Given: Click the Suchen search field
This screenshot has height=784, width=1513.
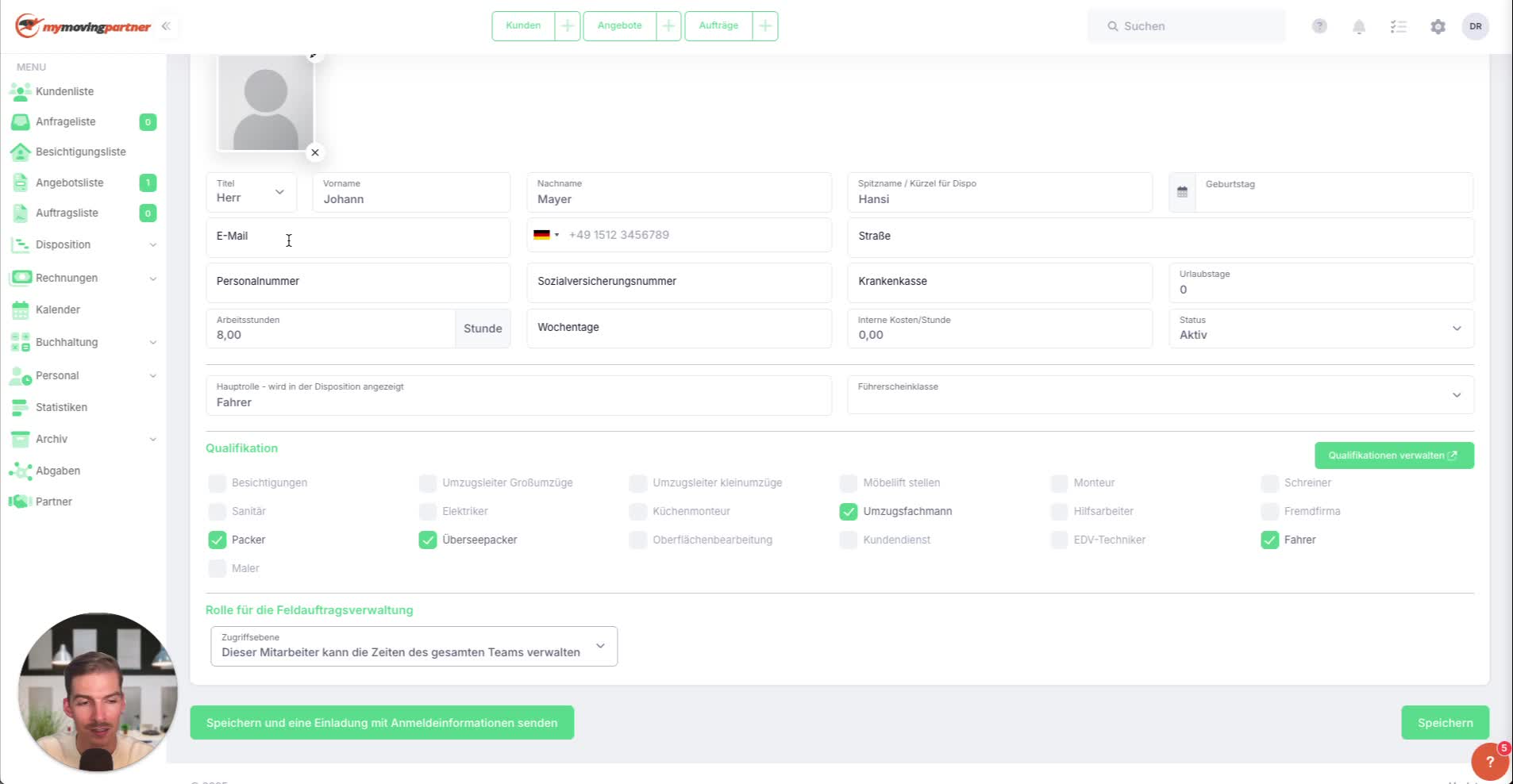Looking at the screenshot, I should point(1186,26).
